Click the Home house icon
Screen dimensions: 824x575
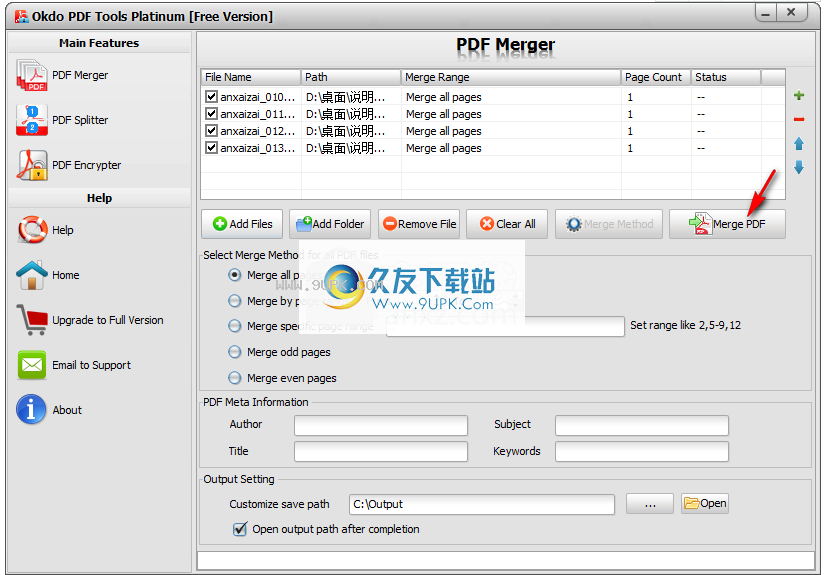(x=32, y=275)
